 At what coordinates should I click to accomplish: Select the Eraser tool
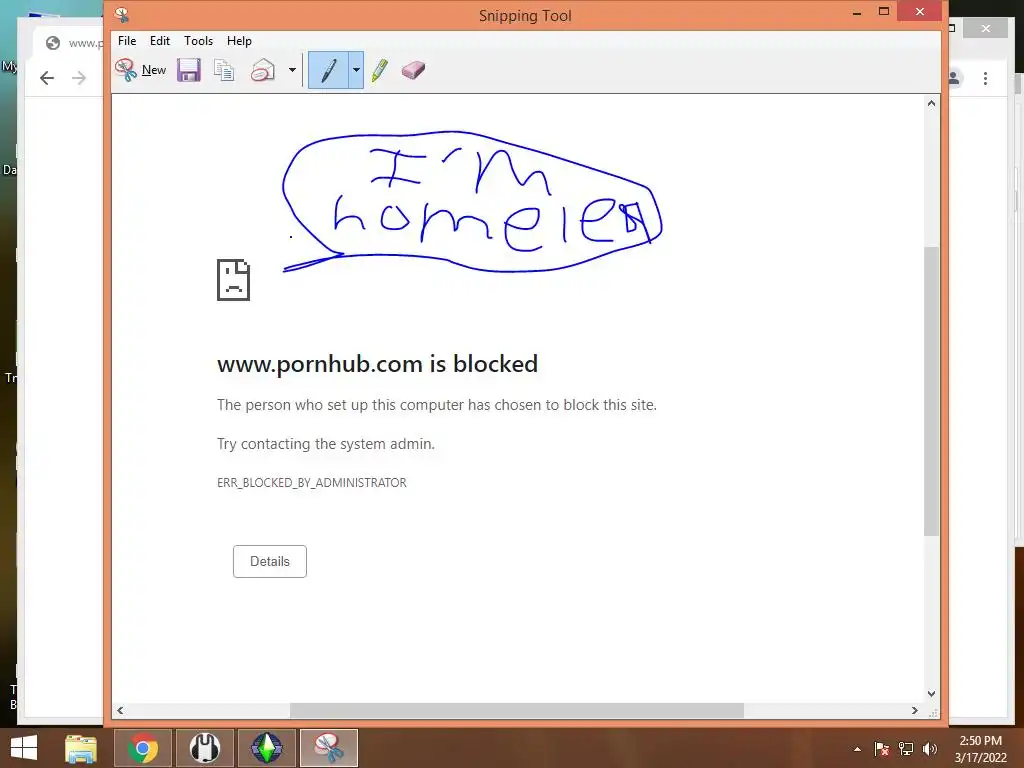(x=413, y=70)
